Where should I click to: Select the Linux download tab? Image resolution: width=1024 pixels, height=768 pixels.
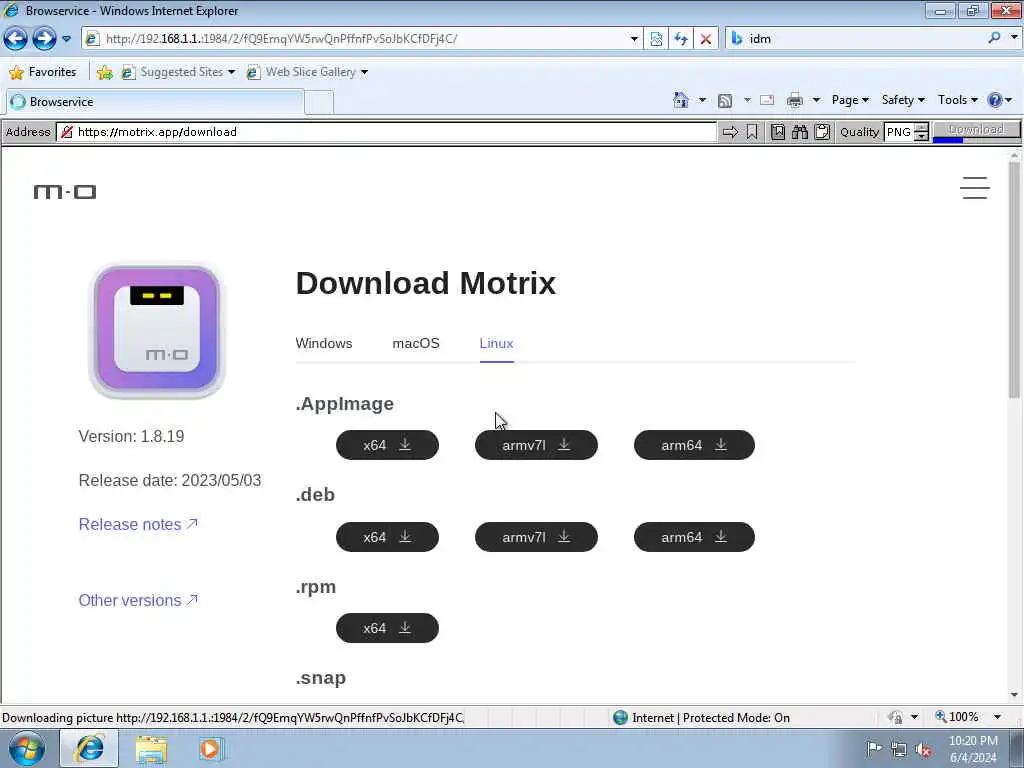[x=496, y=344]
